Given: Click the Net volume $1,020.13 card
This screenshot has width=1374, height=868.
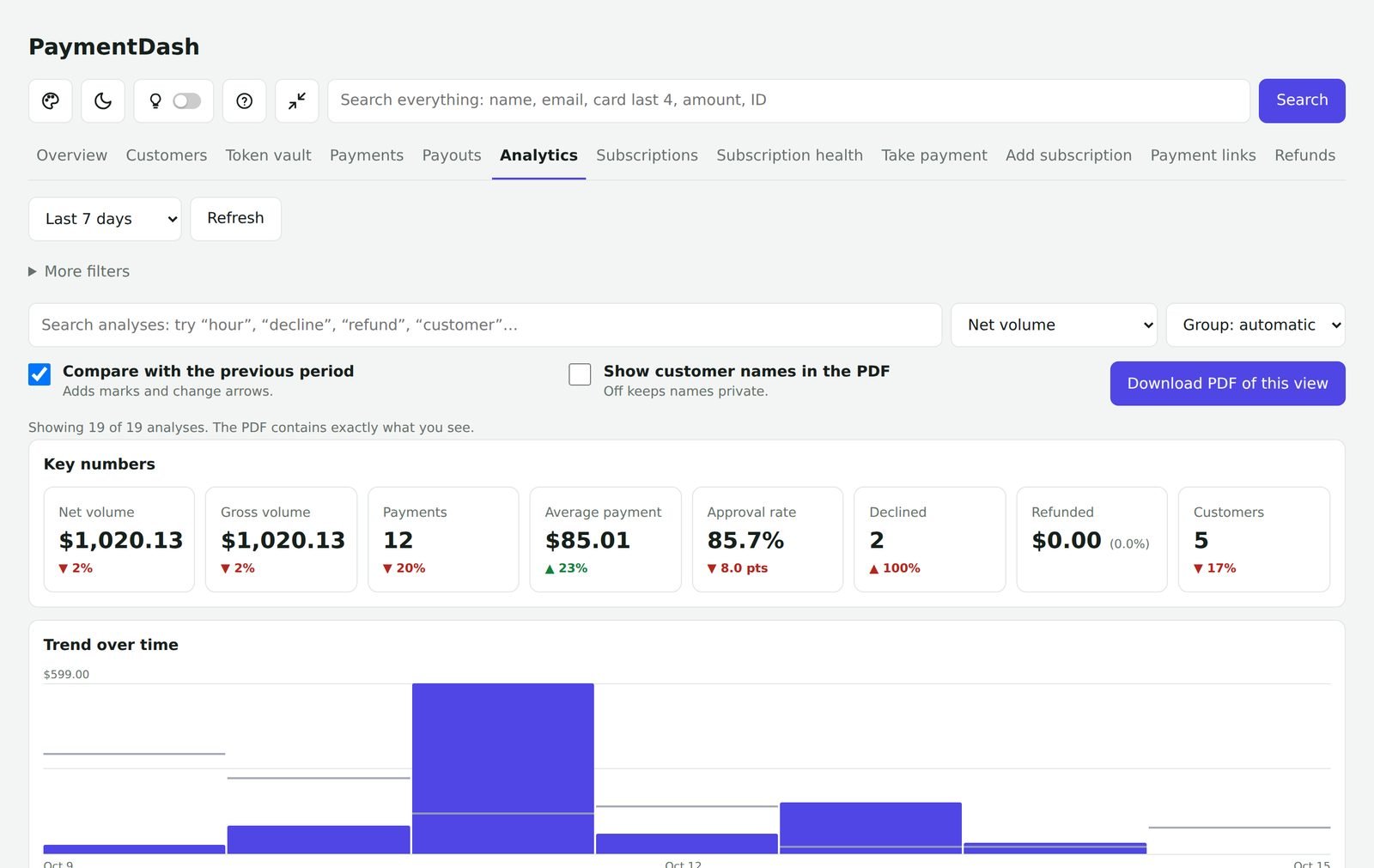Looking at the screenshot, I should 119,539.
